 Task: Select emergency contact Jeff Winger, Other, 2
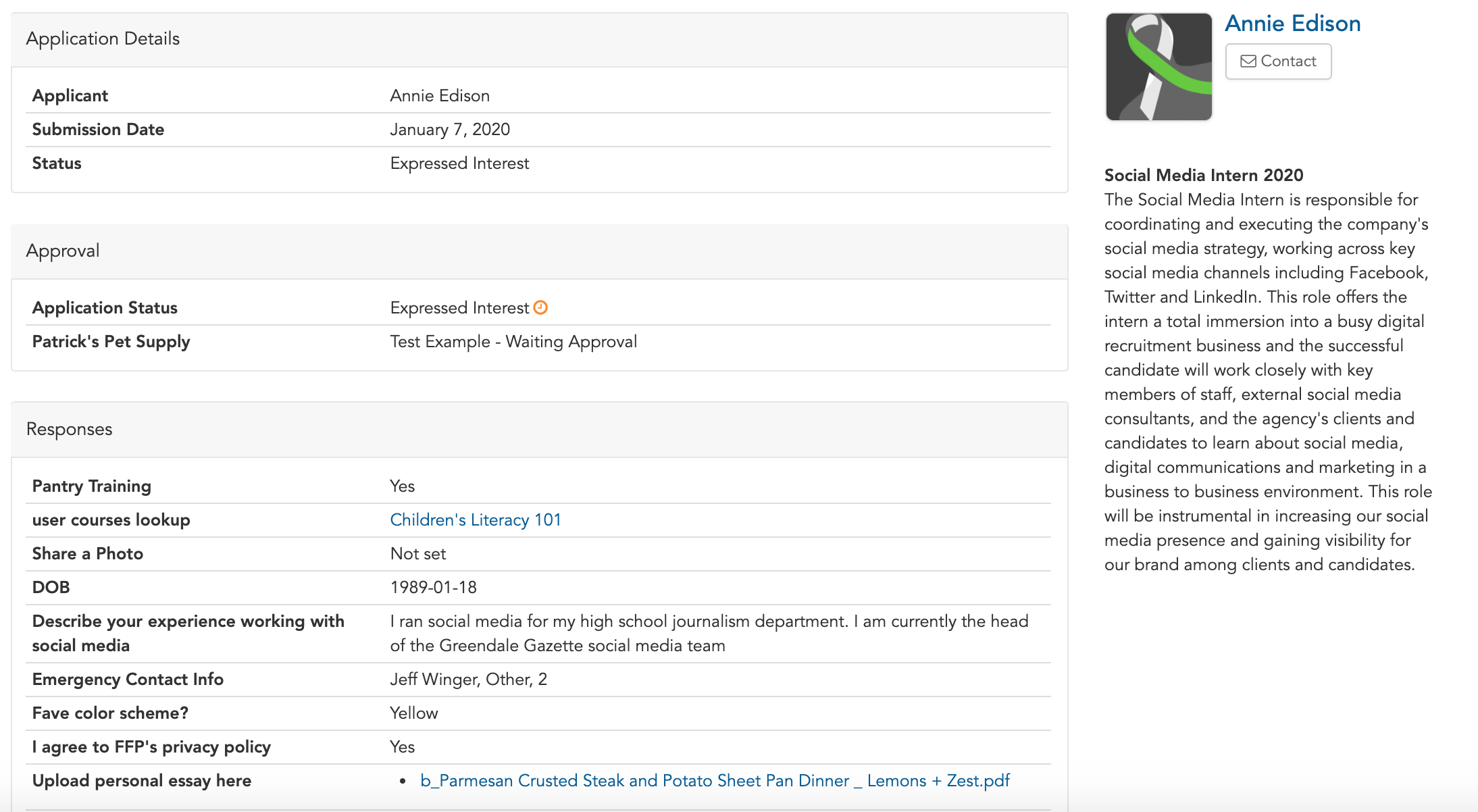pos(469,679)
